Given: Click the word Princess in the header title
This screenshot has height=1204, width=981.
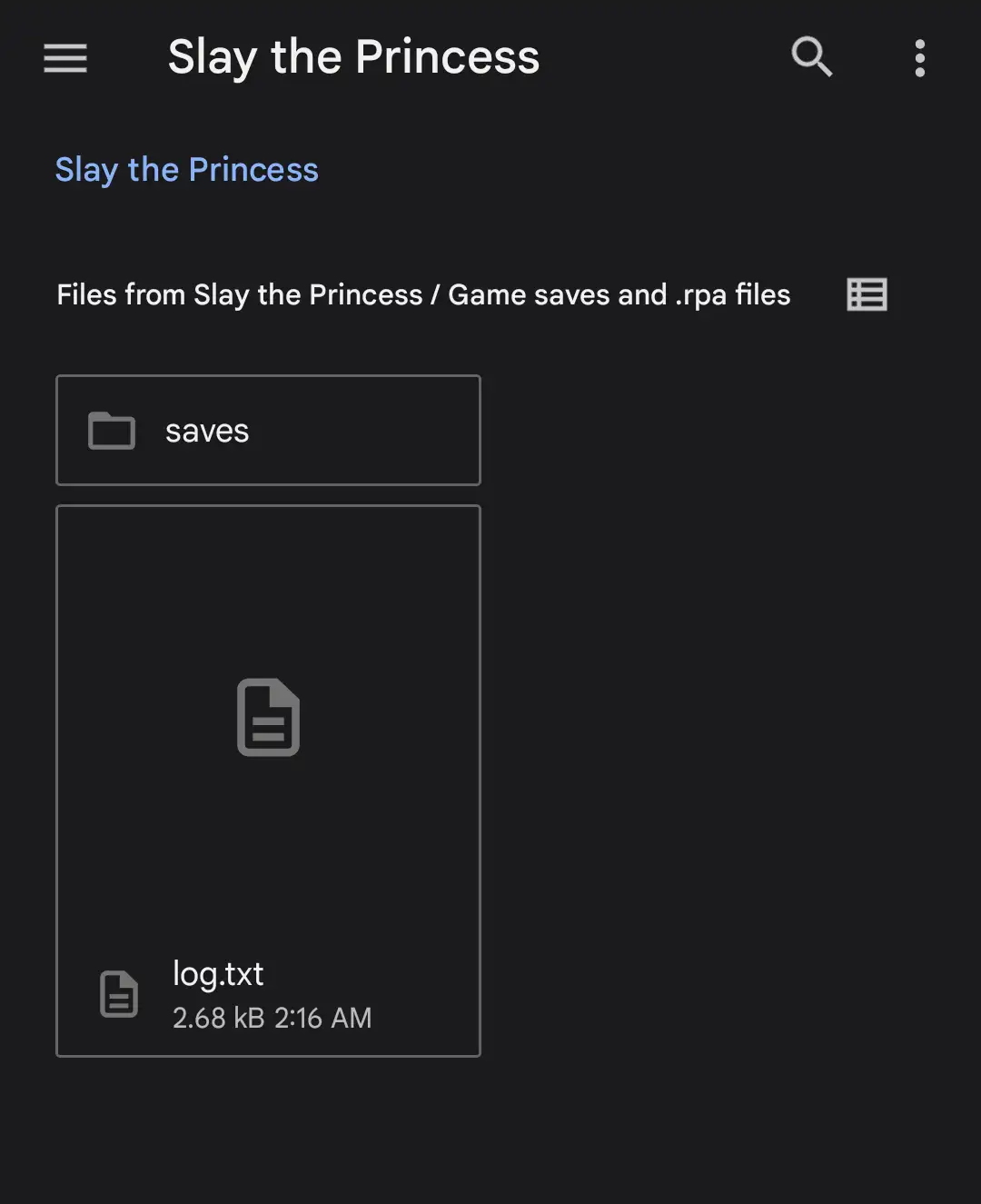Looking at the screenshot, I should click(447, 57).
